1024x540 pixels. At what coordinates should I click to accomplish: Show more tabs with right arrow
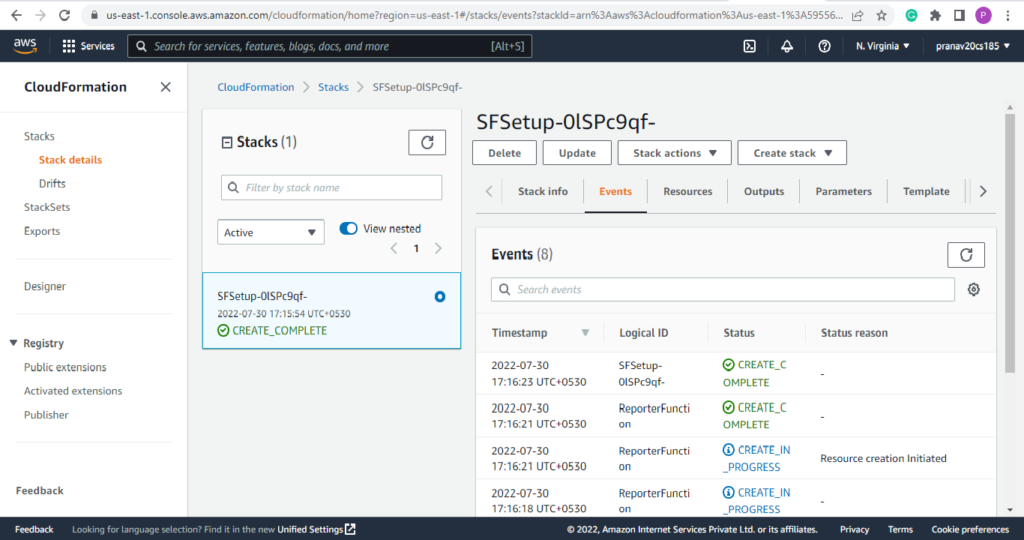[983, 191]
